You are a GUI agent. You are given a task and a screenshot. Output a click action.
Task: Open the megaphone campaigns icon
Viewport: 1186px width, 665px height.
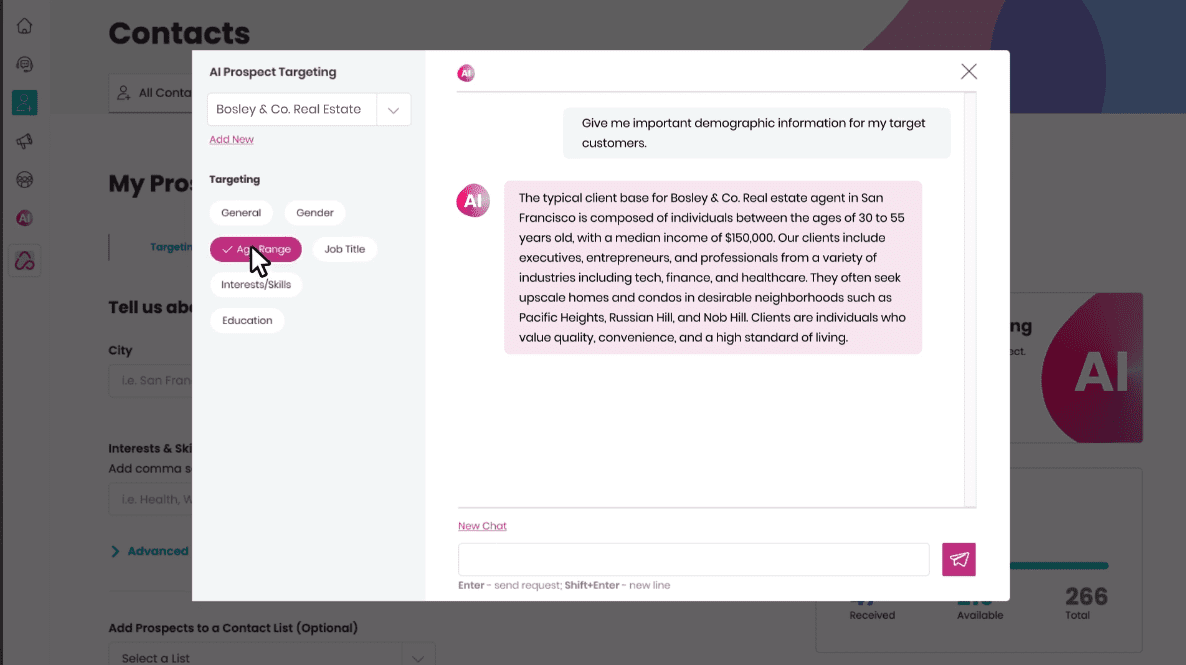click(25, 142)
